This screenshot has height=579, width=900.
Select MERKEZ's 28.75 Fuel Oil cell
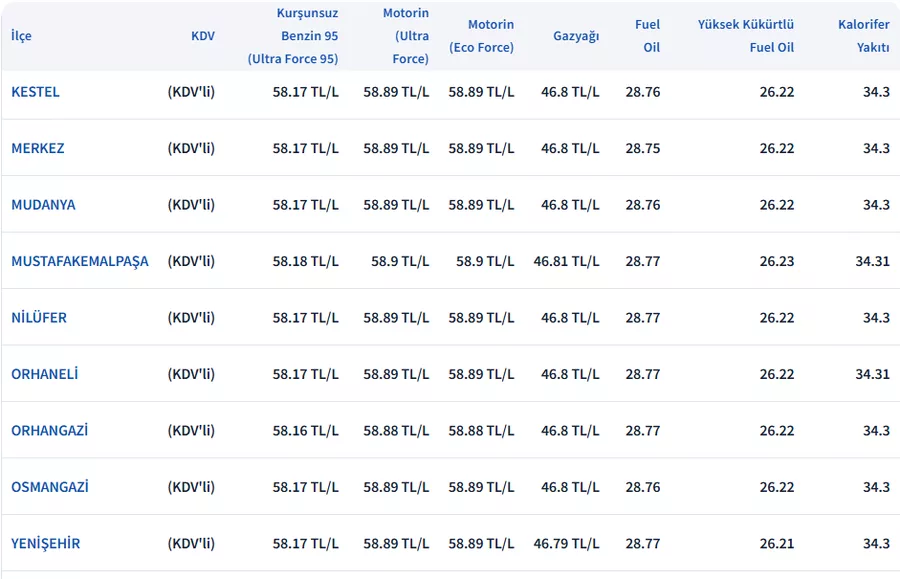[643, 148]
